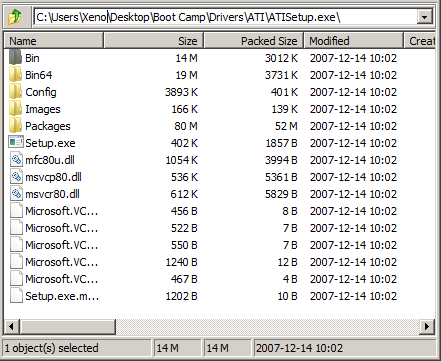The image size is (441, 361).
Task: Sort by the Packed Size column header
Action: [254, 41]
